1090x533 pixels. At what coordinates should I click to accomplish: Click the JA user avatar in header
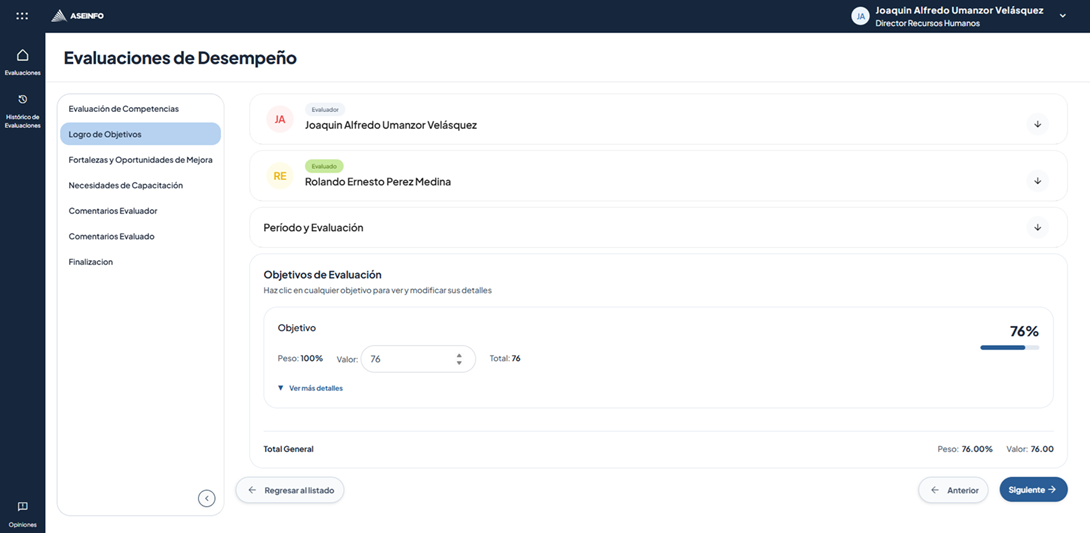861,16
